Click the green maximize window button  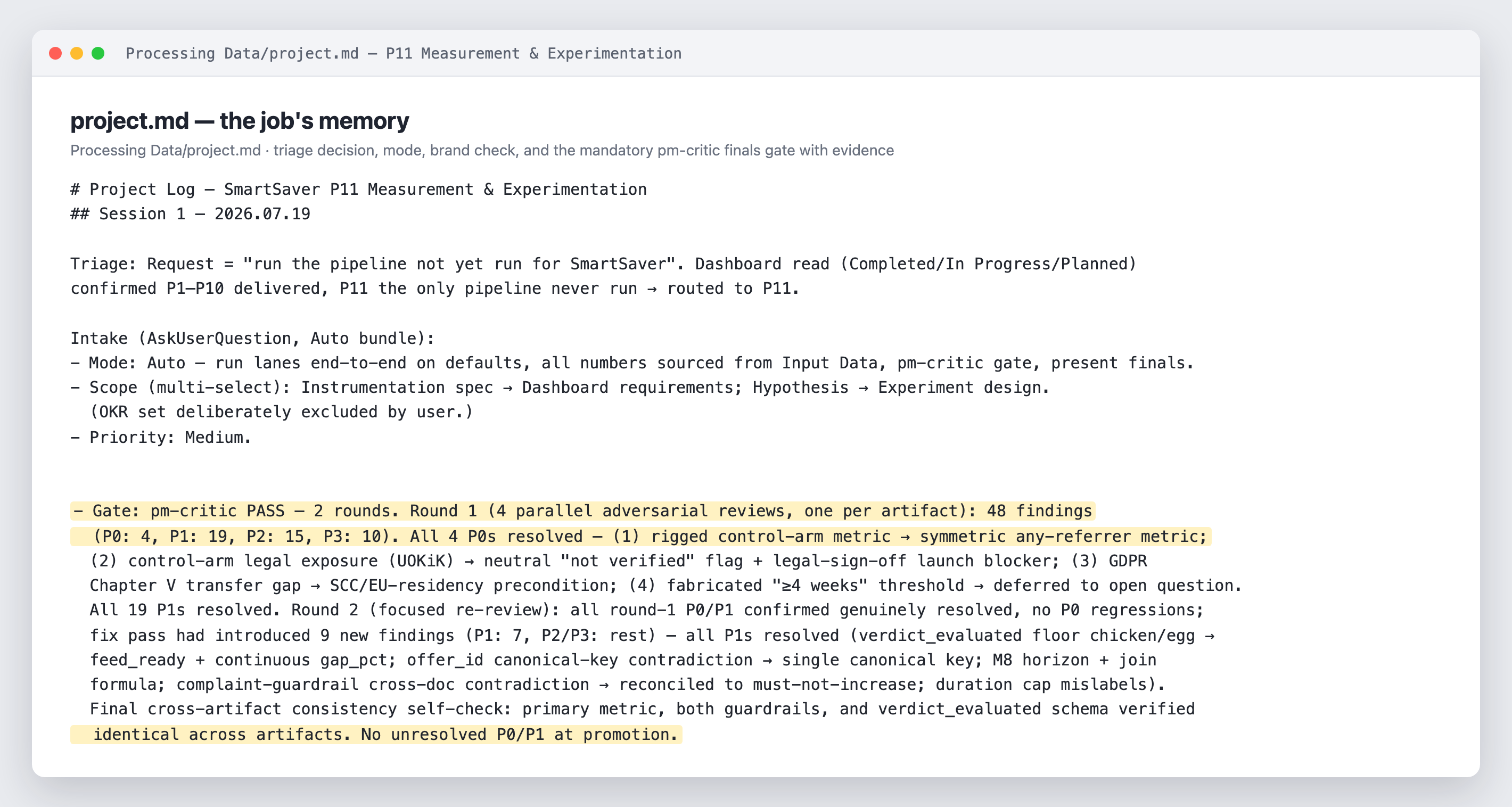pos(98,53)
